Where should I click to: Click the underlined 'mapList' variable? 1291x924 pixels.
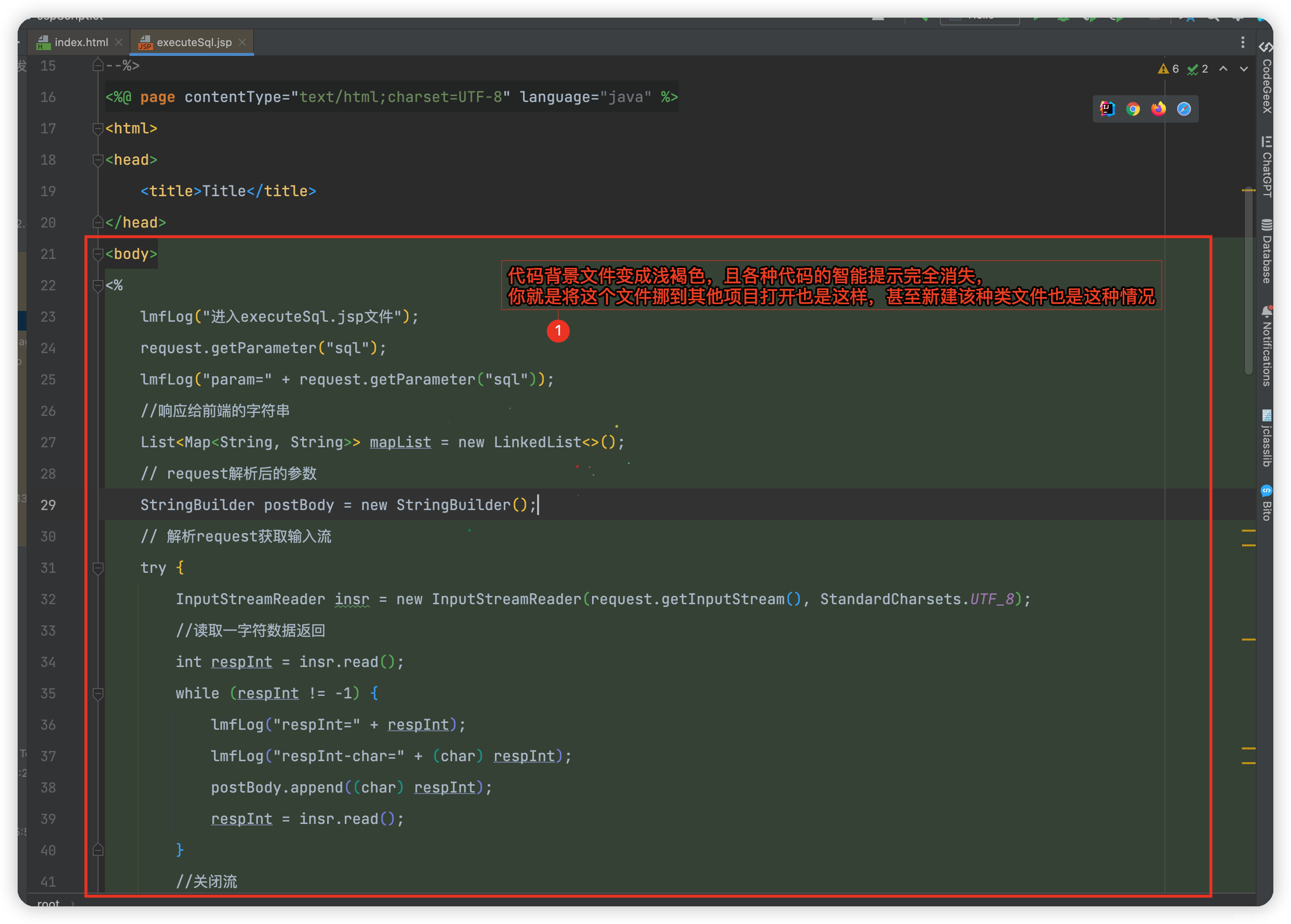(400, 443)
